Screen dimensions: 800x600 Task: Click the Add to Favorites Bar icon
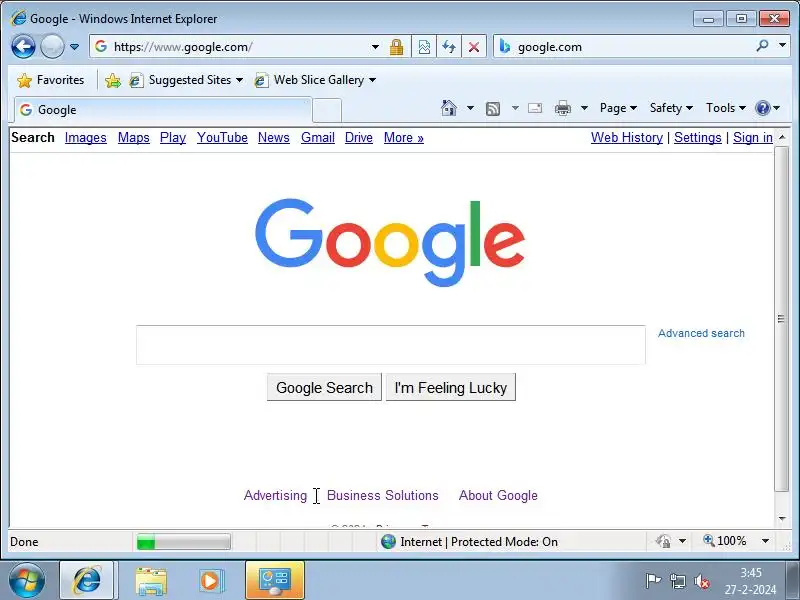pos(113,80)
